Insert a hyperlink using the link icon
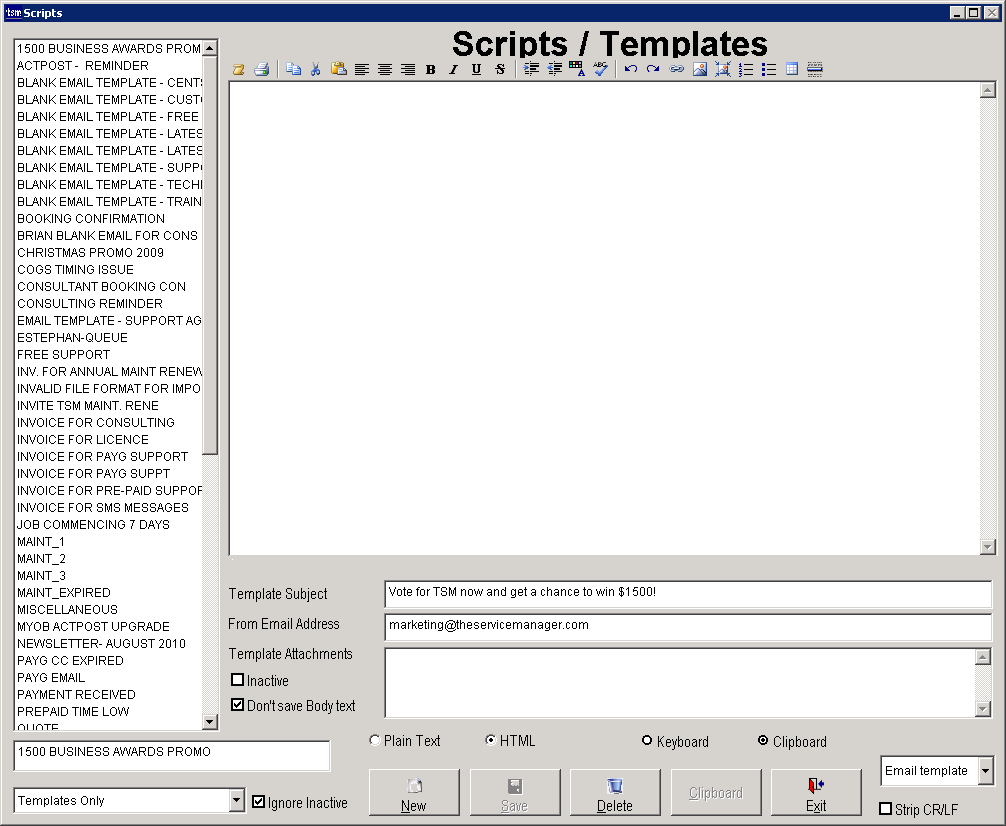1006x826 pixels. pyautogui.click(x=677, y=69)
